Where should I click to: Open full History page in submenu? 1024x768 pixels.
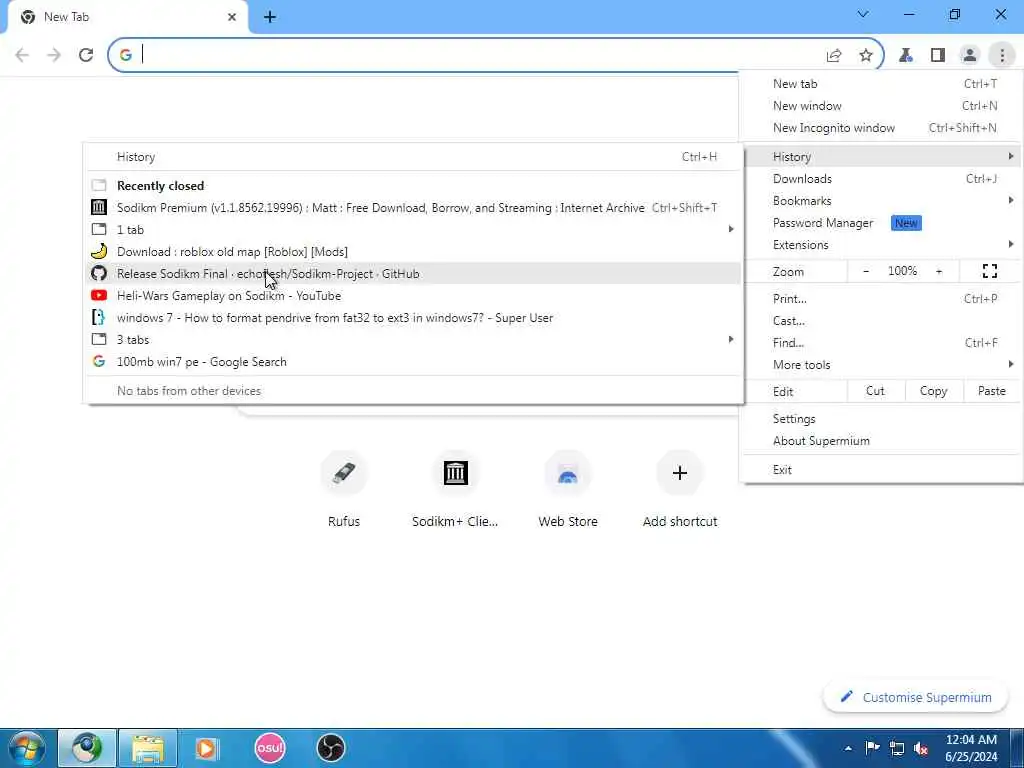tap(413, 157)
